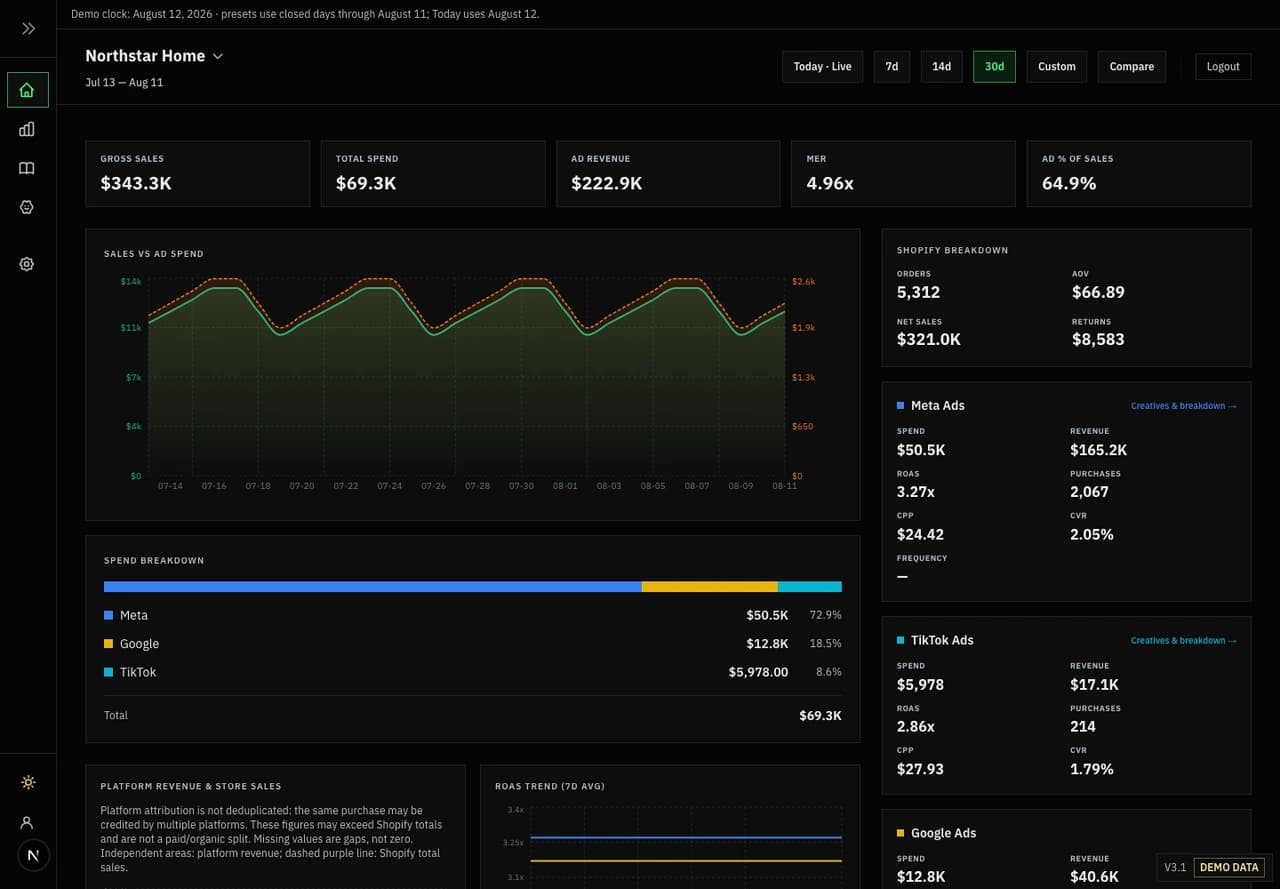This screenshot has width=1280, height=889.
Task: Select the 30d date range
Action: 994,67
